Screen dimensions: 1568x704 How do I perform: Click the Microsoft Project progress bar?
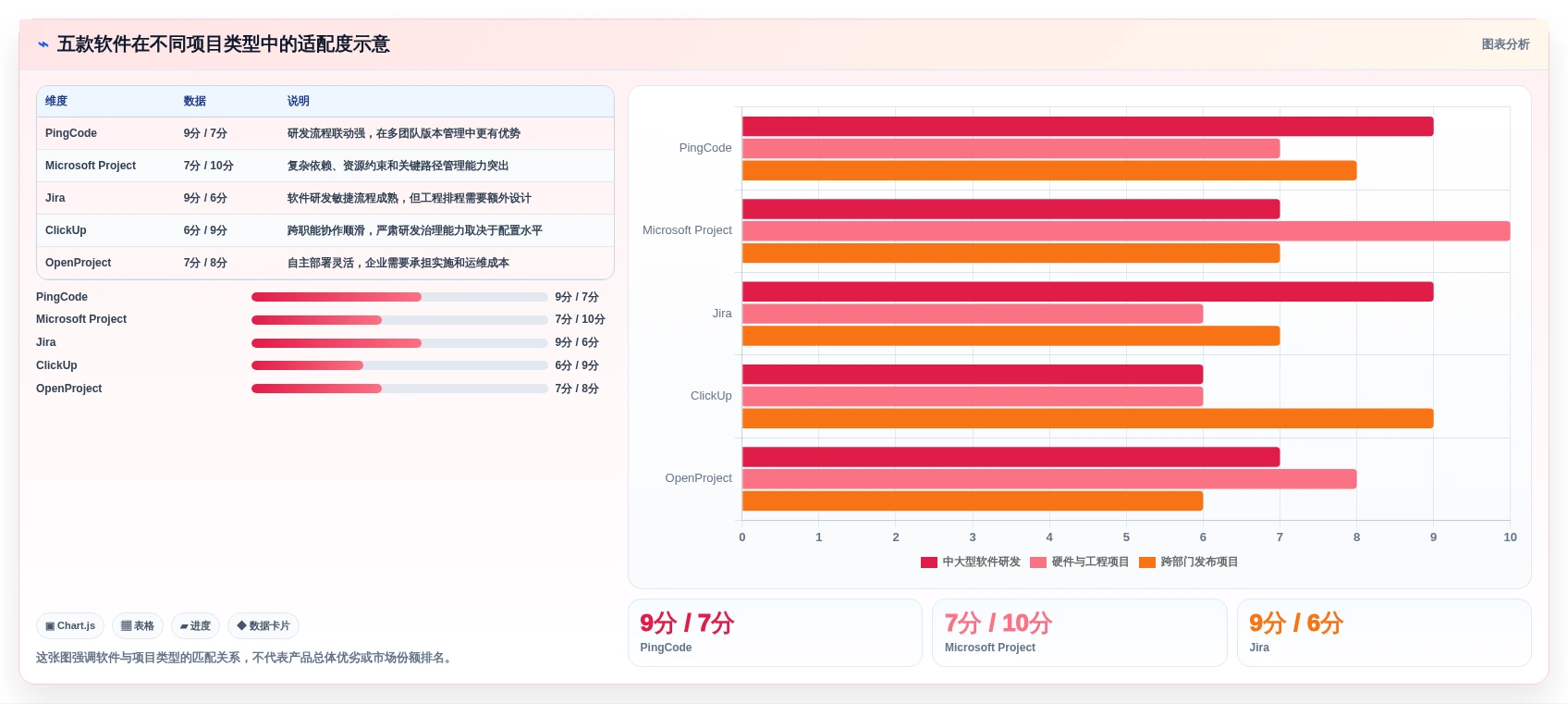tap(399, 320)
